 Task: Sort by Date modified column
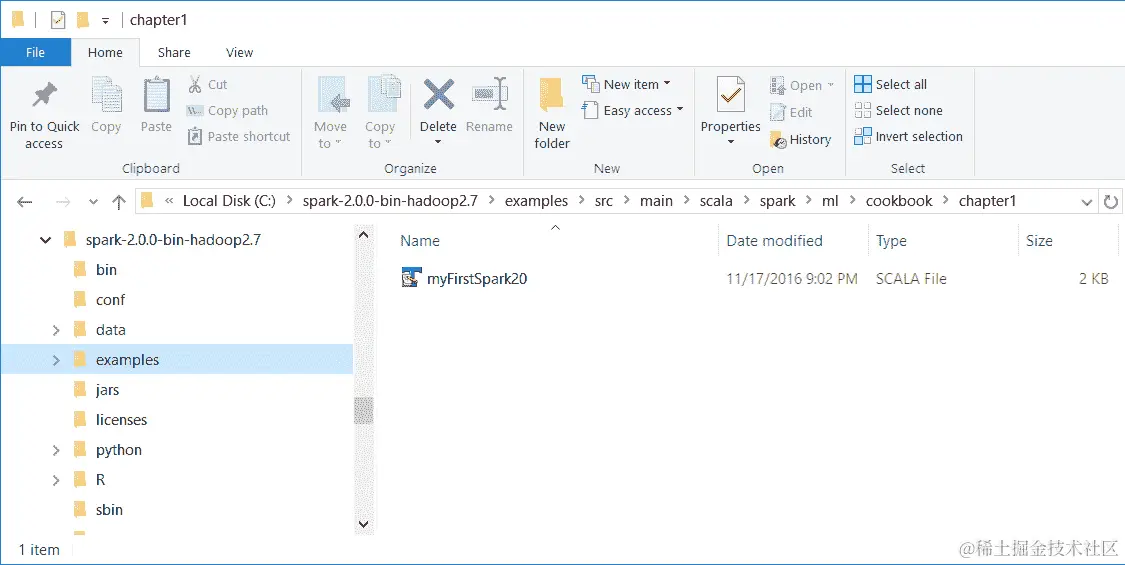pyautogui.click(x=774, y=241)
